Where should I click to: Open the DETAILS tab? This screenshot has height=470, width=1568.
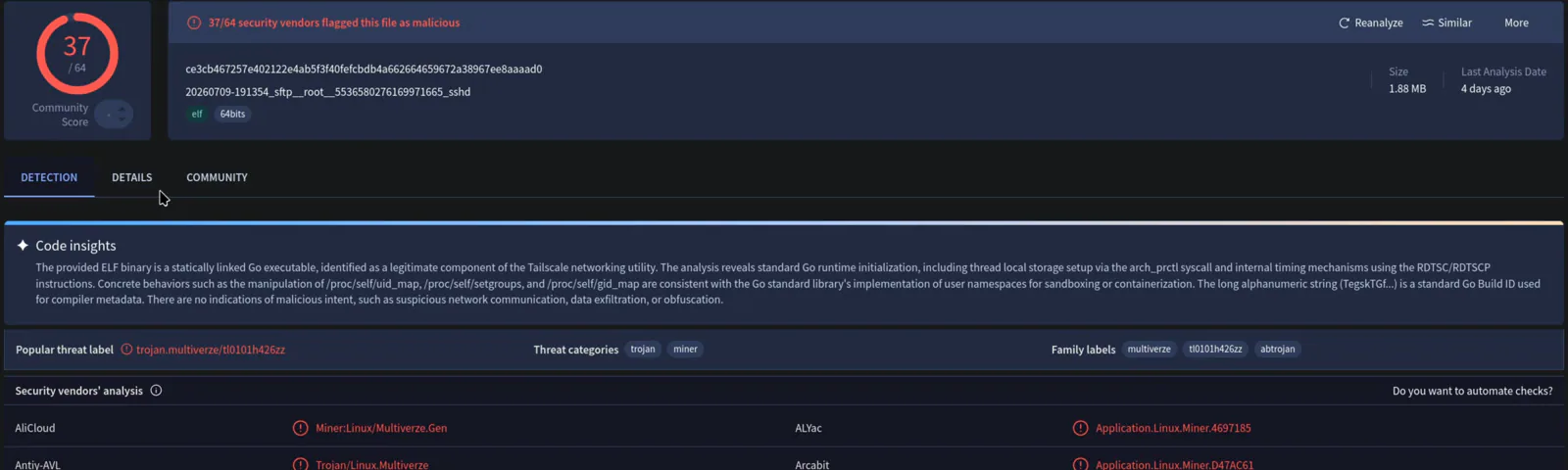click(132, 177)
